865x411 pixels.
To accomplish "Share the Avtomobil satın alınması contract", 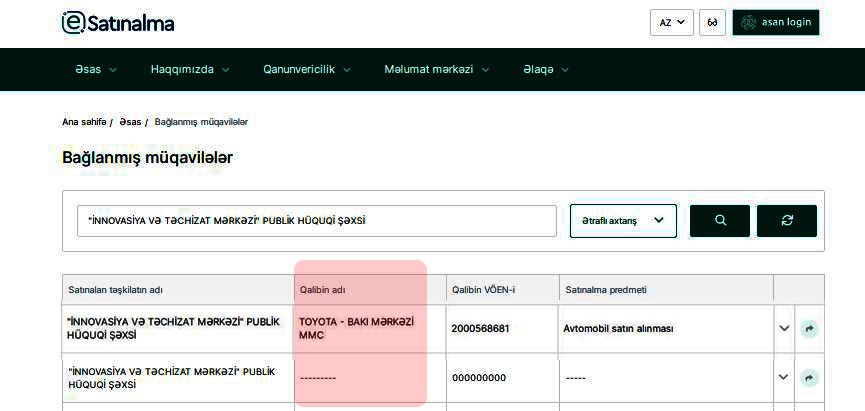I will [x=809, y=329].
